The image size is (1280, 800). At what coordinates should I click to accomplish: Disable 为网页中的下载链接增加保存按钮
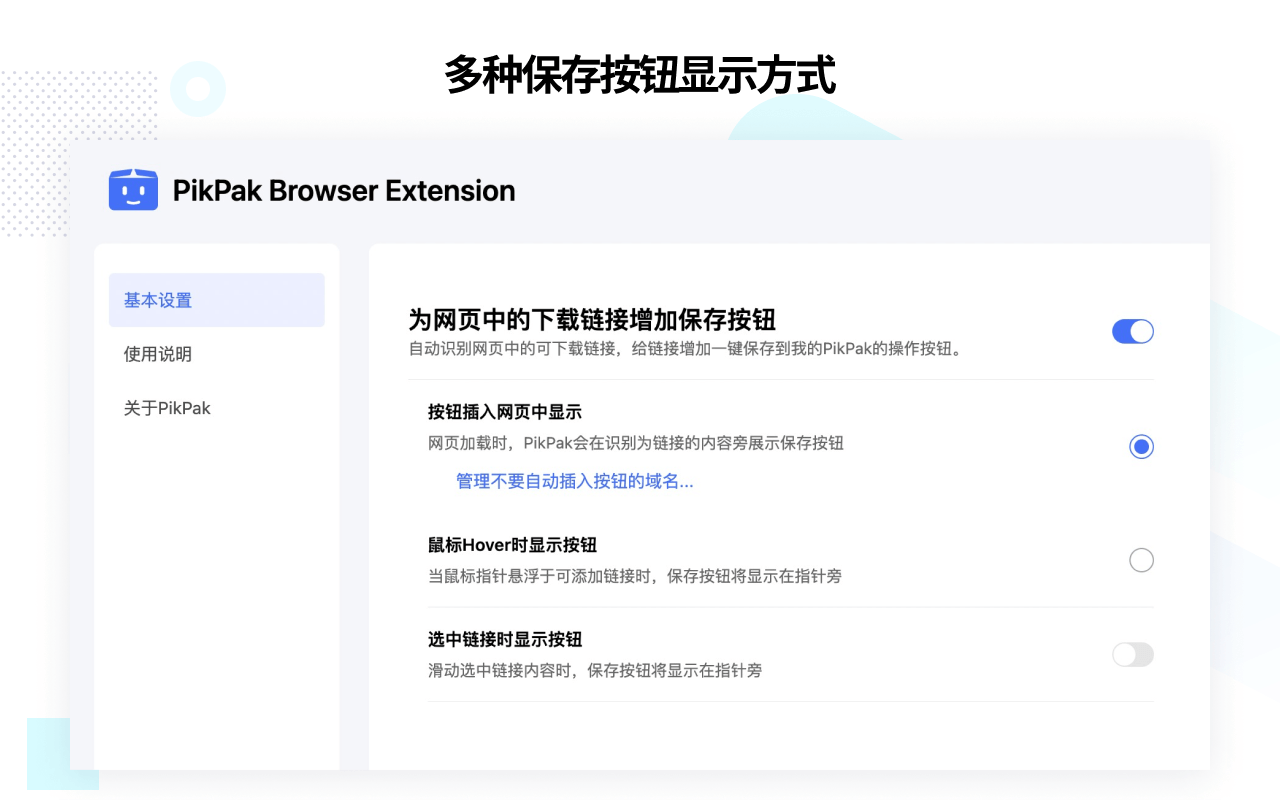[1132, 331]
